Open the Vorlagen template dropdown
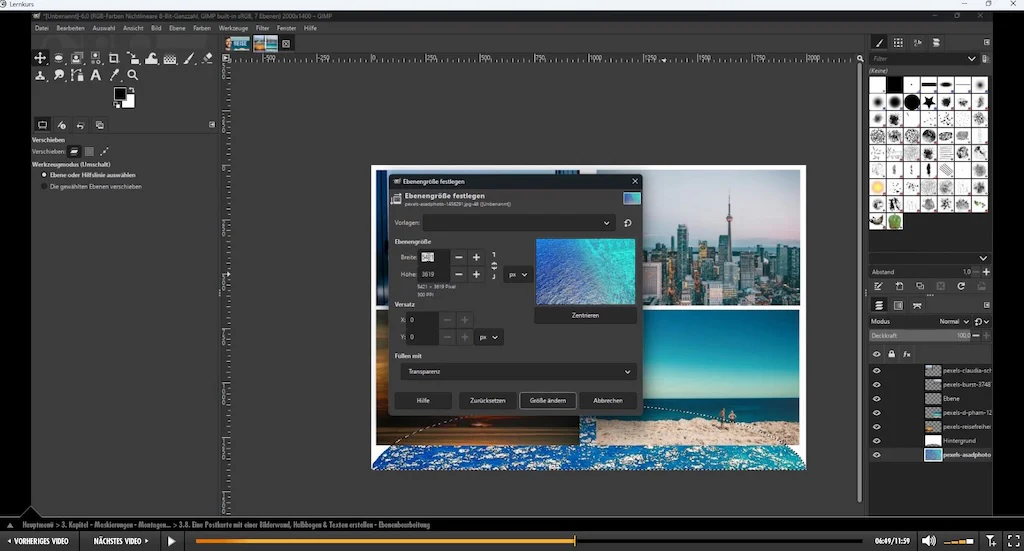1024x551 pixels. 519,223
